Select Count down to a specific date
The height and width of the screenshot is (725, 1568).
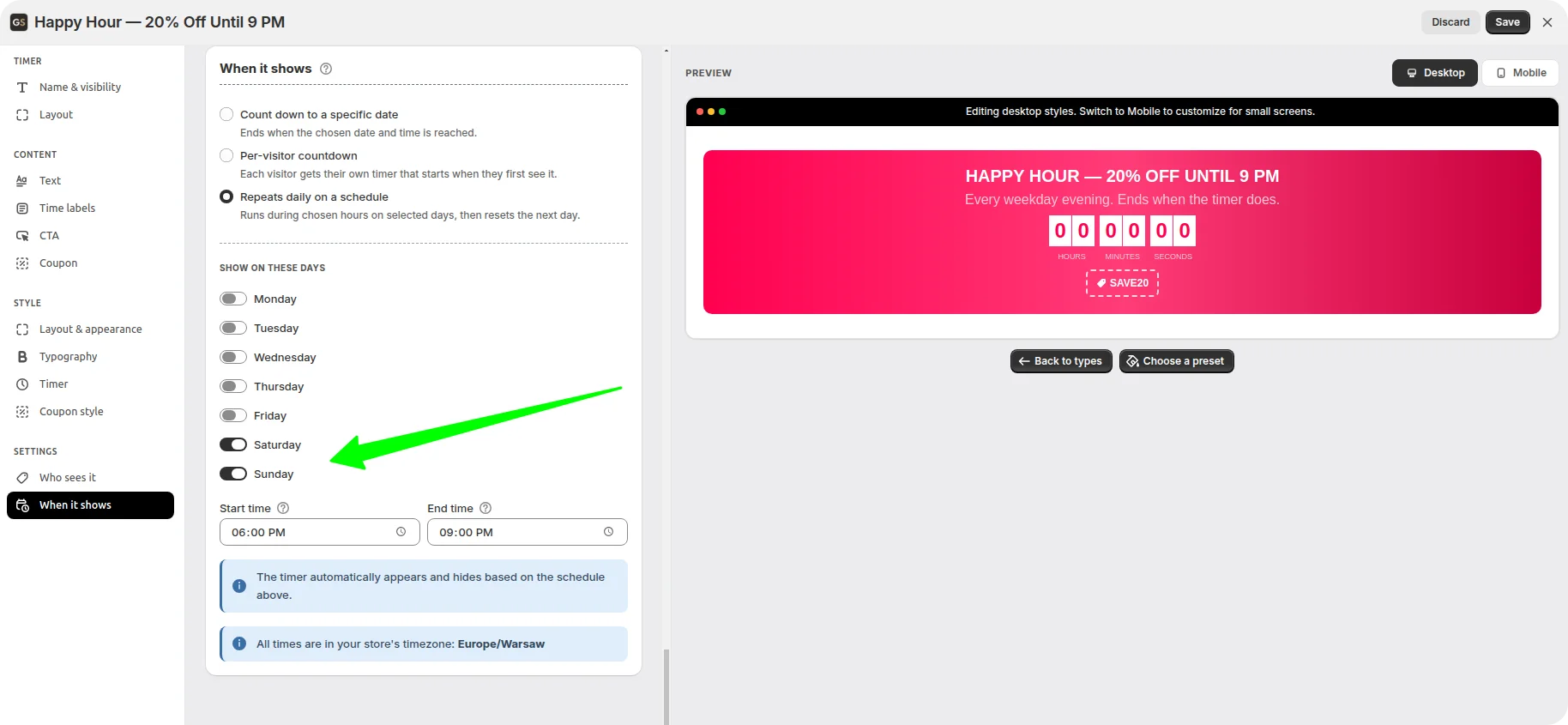pyautogui.click(x=226, y=114)
